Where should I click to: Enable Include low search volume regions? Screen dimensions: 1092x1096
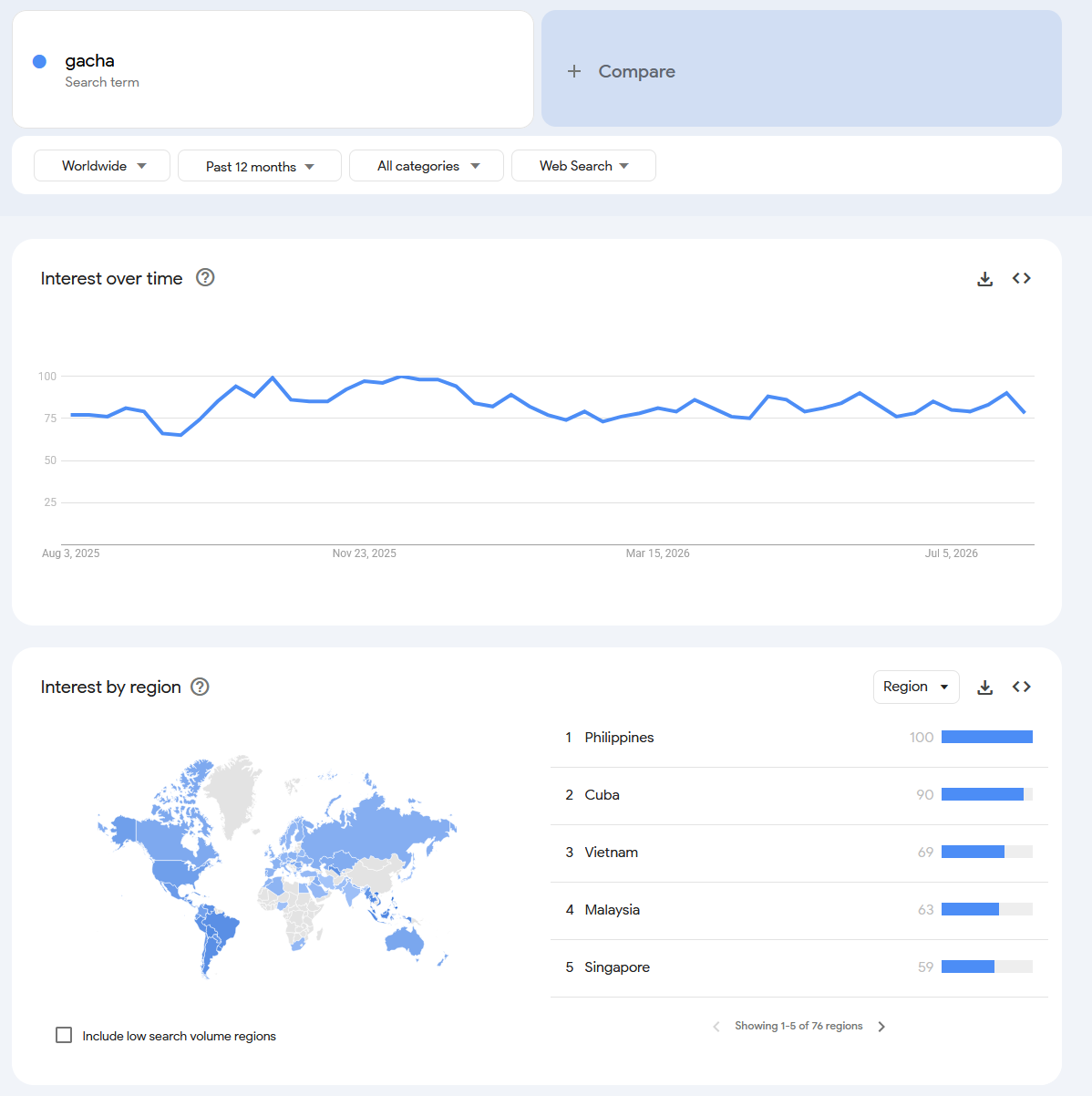[64, 1035]
